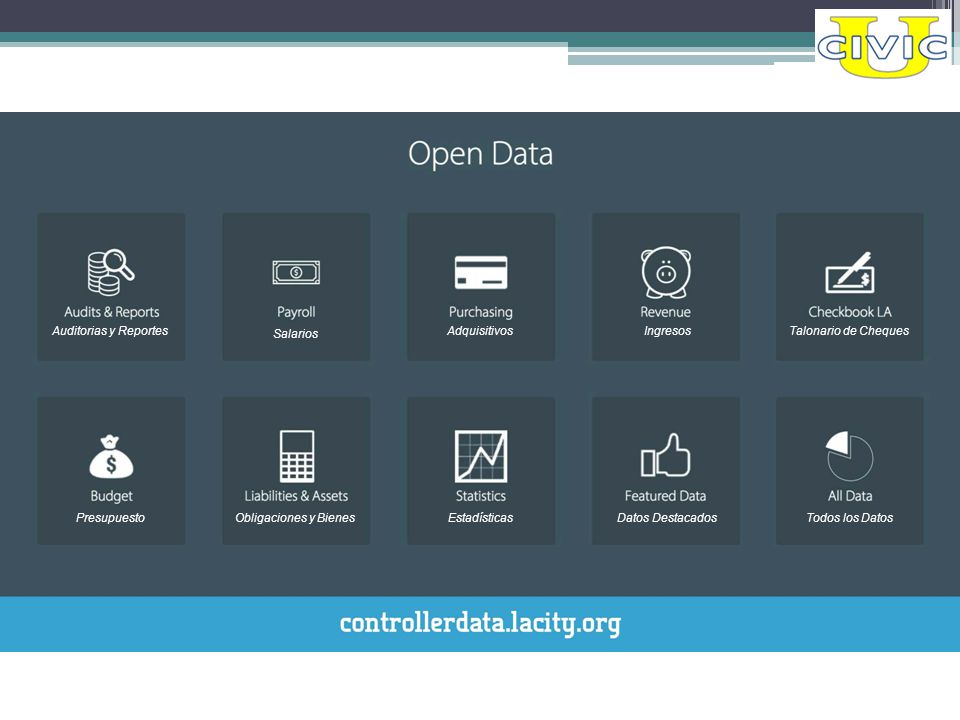Click the Purchasing credit card icon
Image resolution: width=960 pixels, height=720 pixels.
click(481, 272)
